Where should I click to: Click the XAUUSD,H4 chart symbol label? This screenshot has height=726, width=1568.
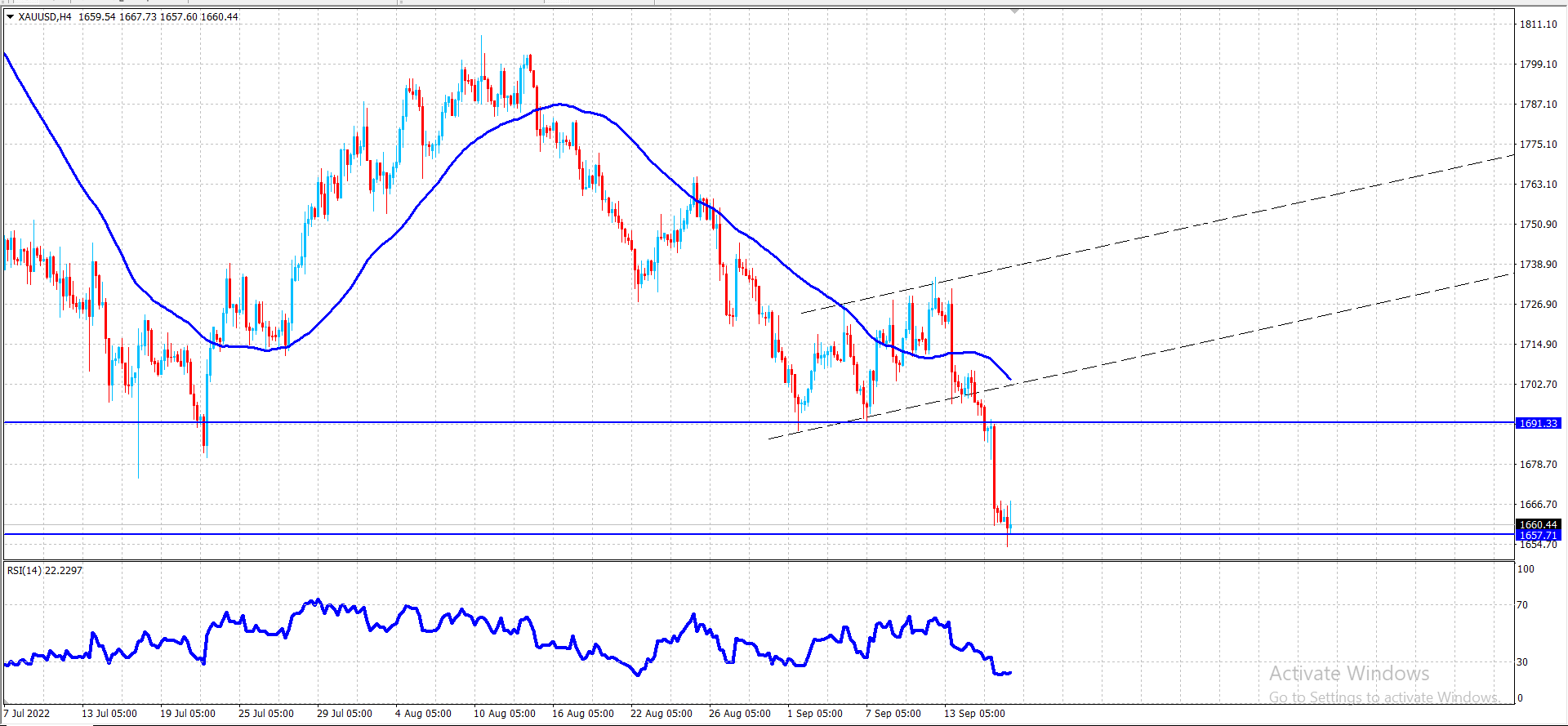(x=45, y=16)
